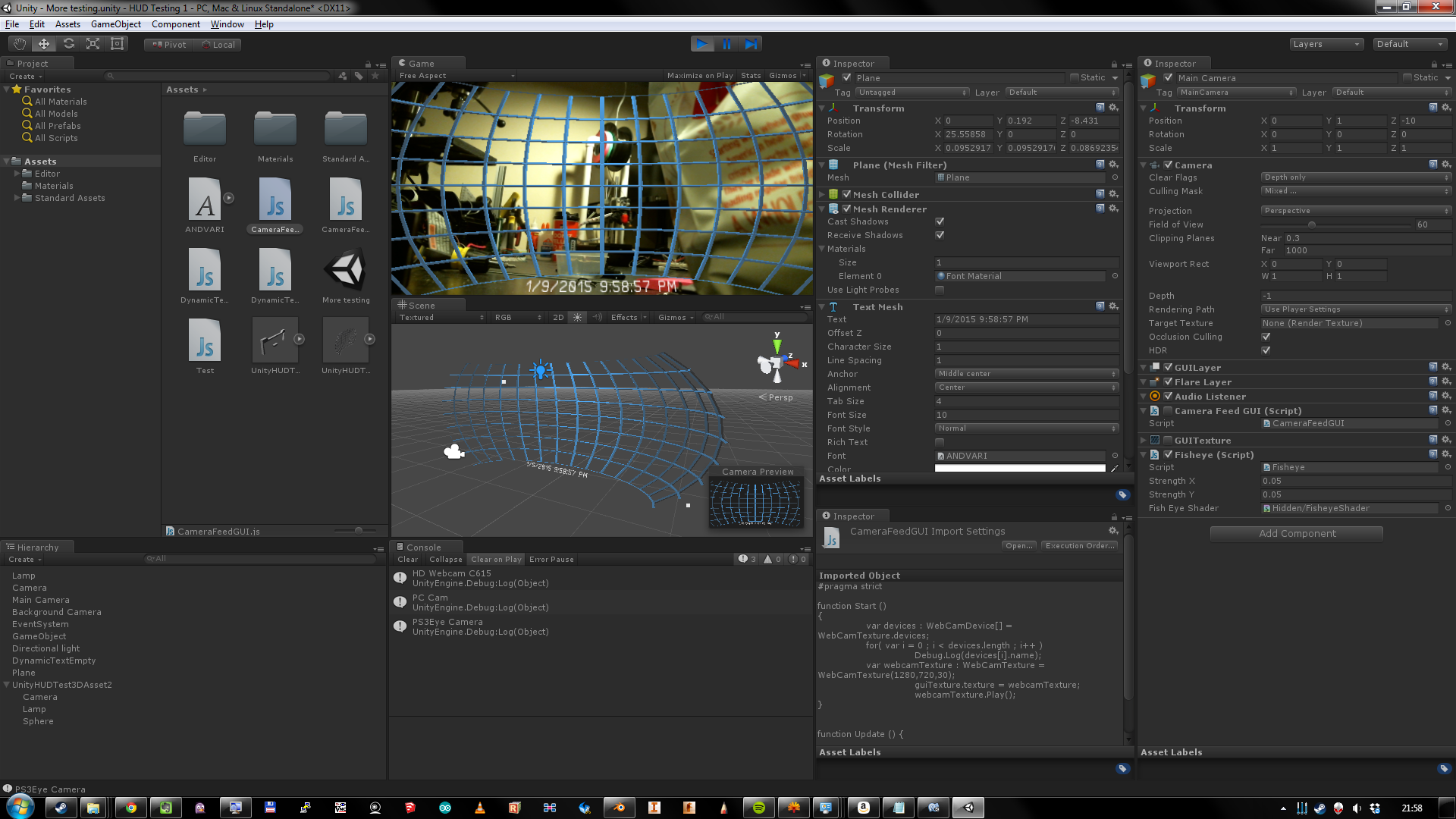
Task: Enable Rich Text in the Text Mesh
Action: (940, 442)
